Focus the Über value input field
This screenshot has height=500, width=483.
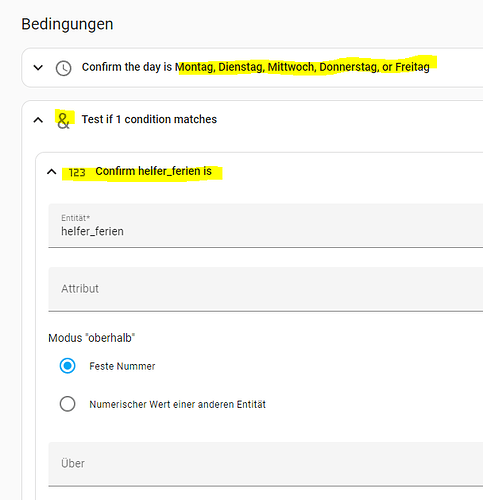(266, 464)
